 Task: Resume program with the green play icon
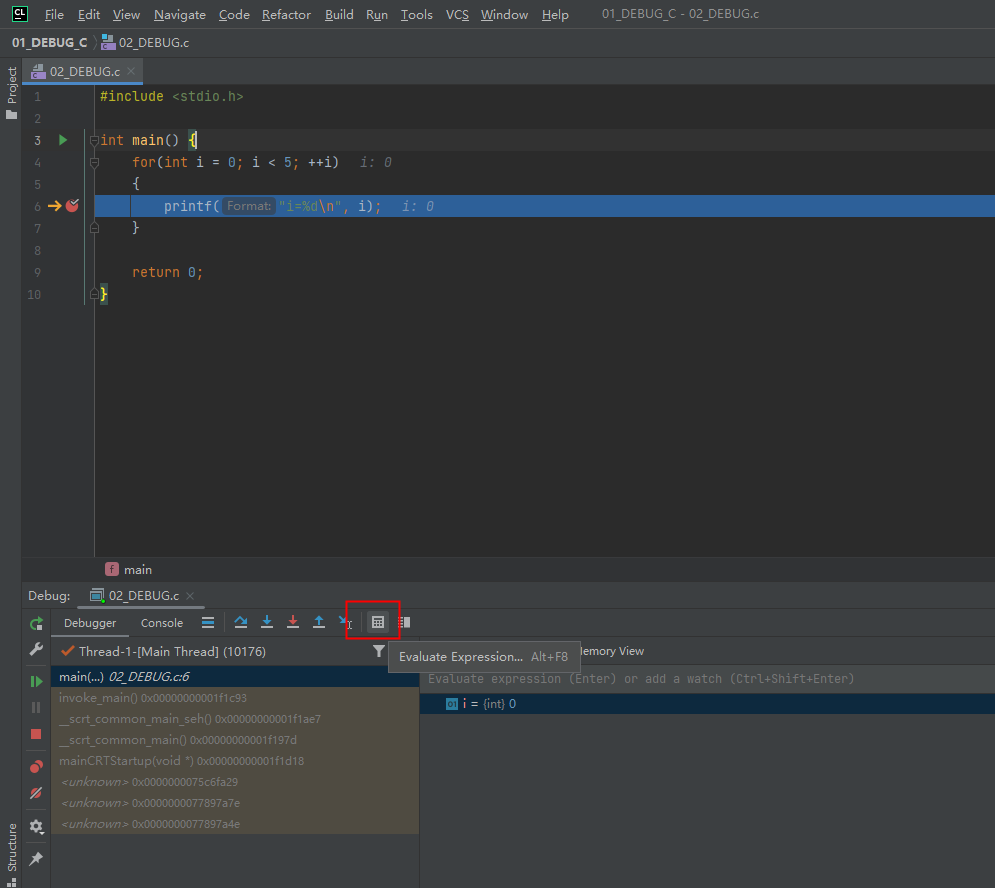coord(36,681)
